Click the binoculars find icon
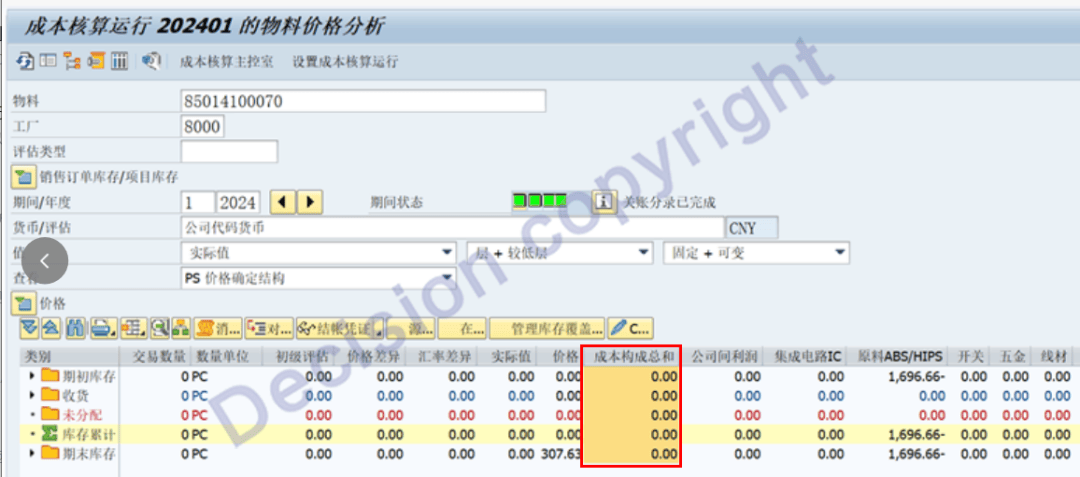 click(x=74, y=327)
